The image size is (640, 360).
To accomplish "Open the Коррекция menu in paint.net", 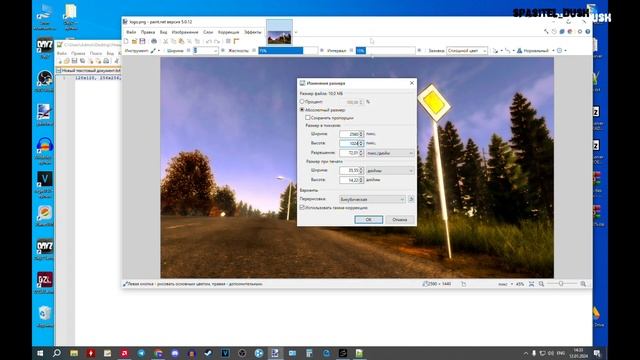I will tap(228, 32).
